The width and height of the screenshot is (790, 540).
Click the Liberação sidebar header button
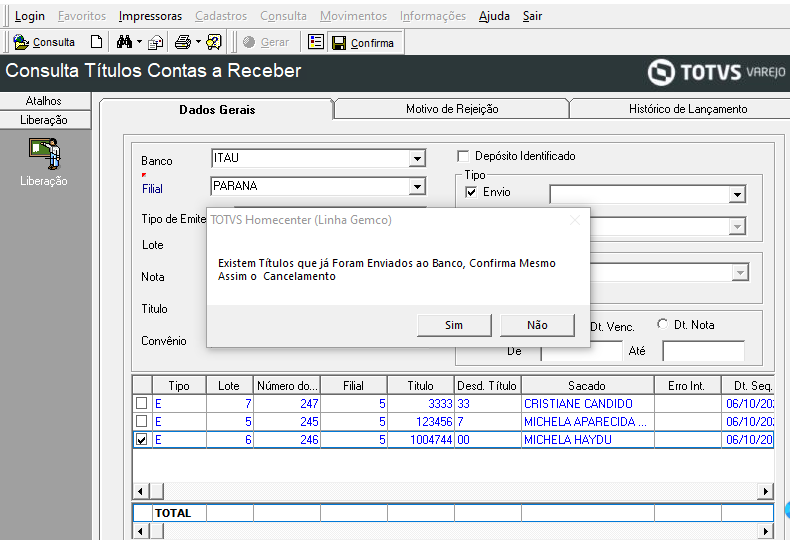[x=44, y=120]
